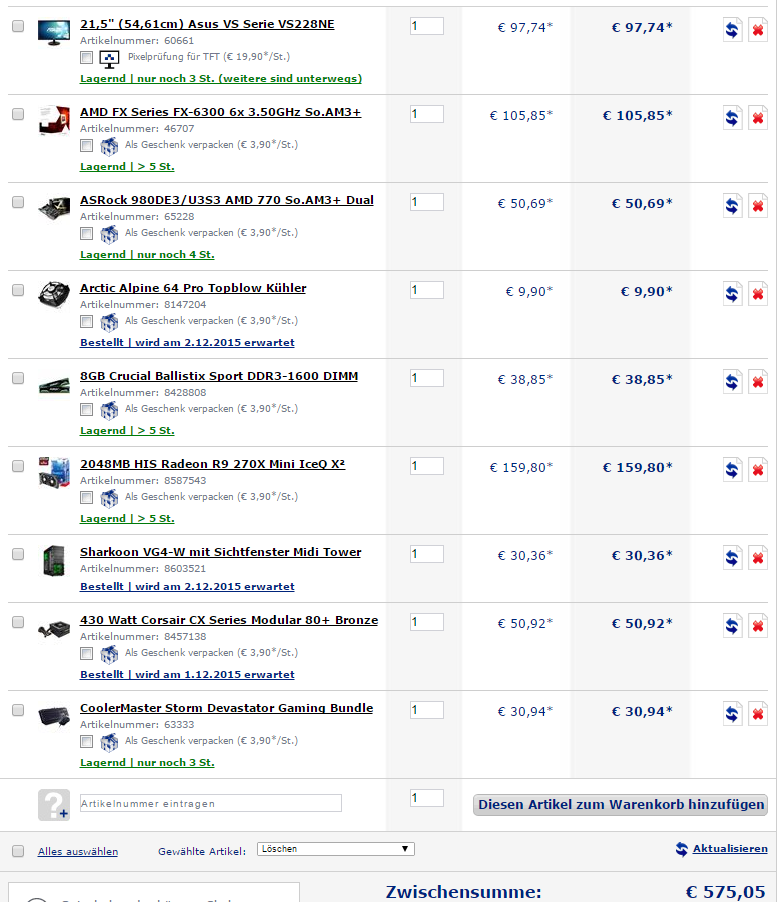Delete AMD FX-6300 using red X icon

coord(758,118)
